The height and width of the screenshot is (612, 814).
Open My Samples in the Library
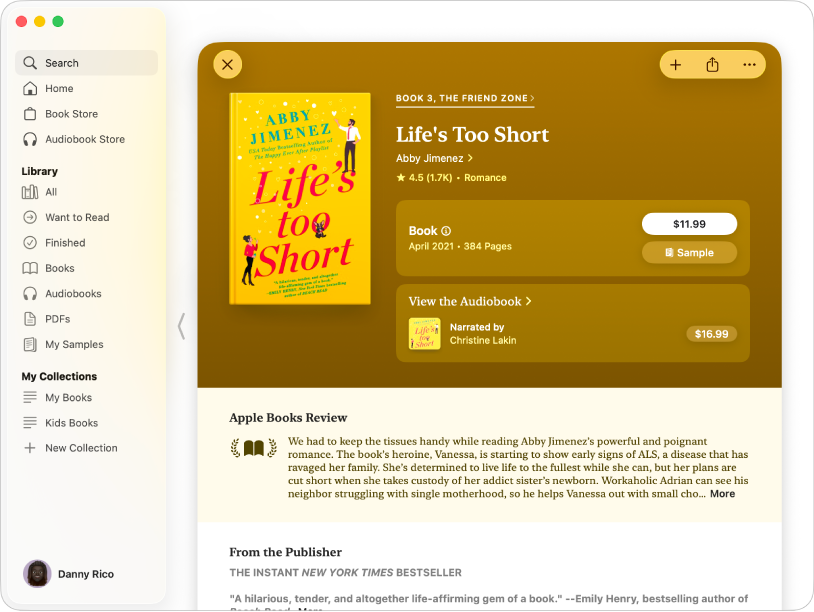(x=86, y=345)
